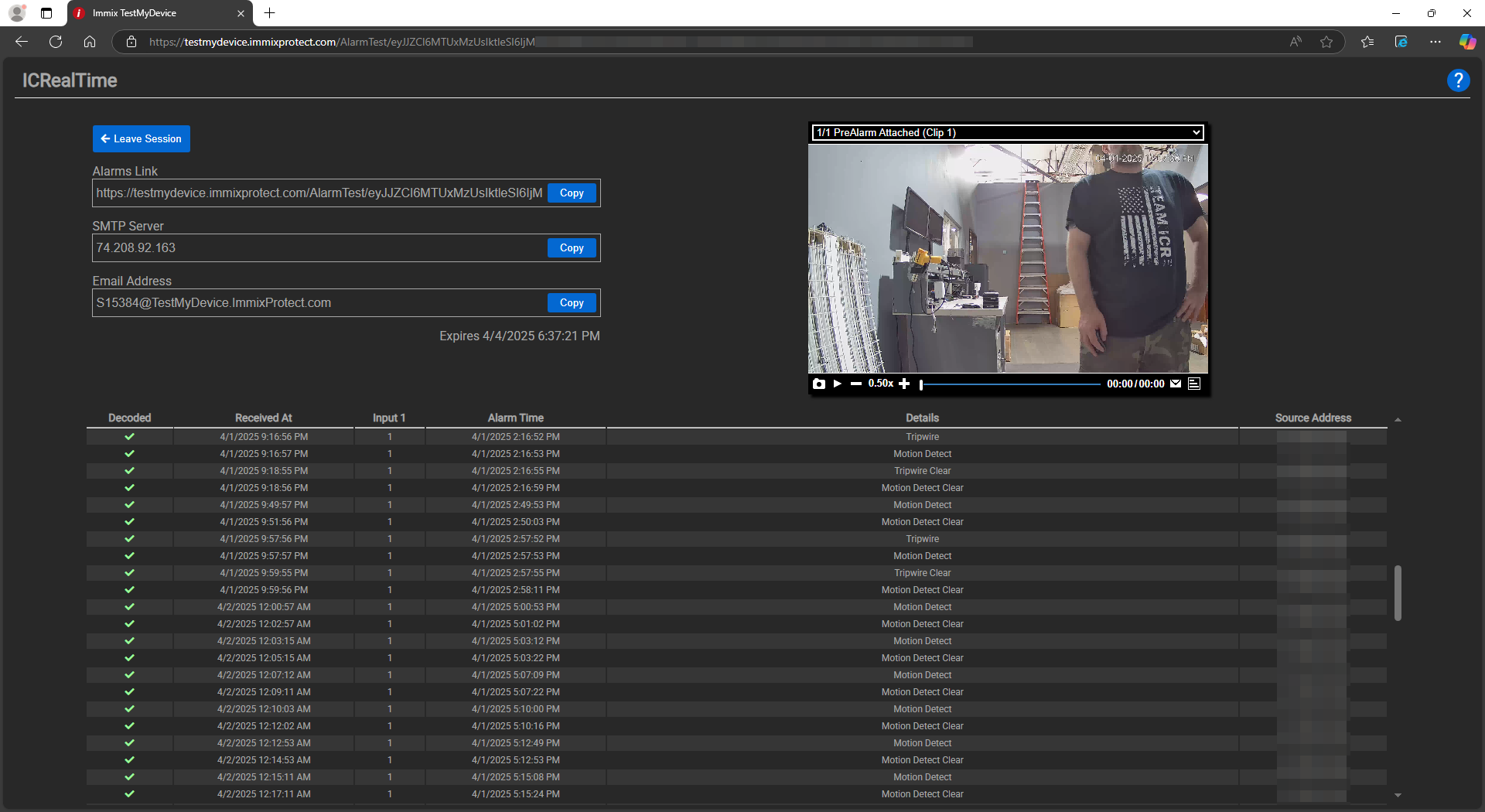Decrease playback speed with minus icon

tap(855, 384)
